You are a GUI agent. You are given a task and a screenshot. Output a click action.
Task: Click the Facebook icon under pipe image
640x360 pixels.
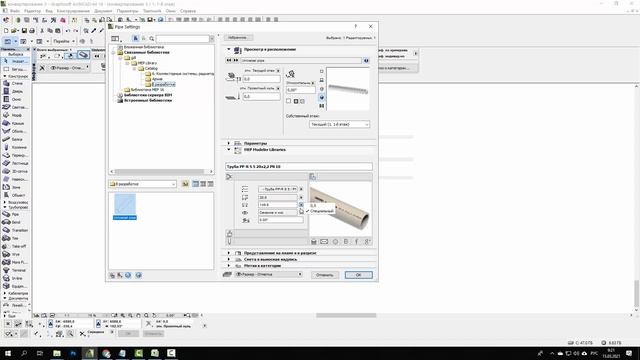point(356,242)
